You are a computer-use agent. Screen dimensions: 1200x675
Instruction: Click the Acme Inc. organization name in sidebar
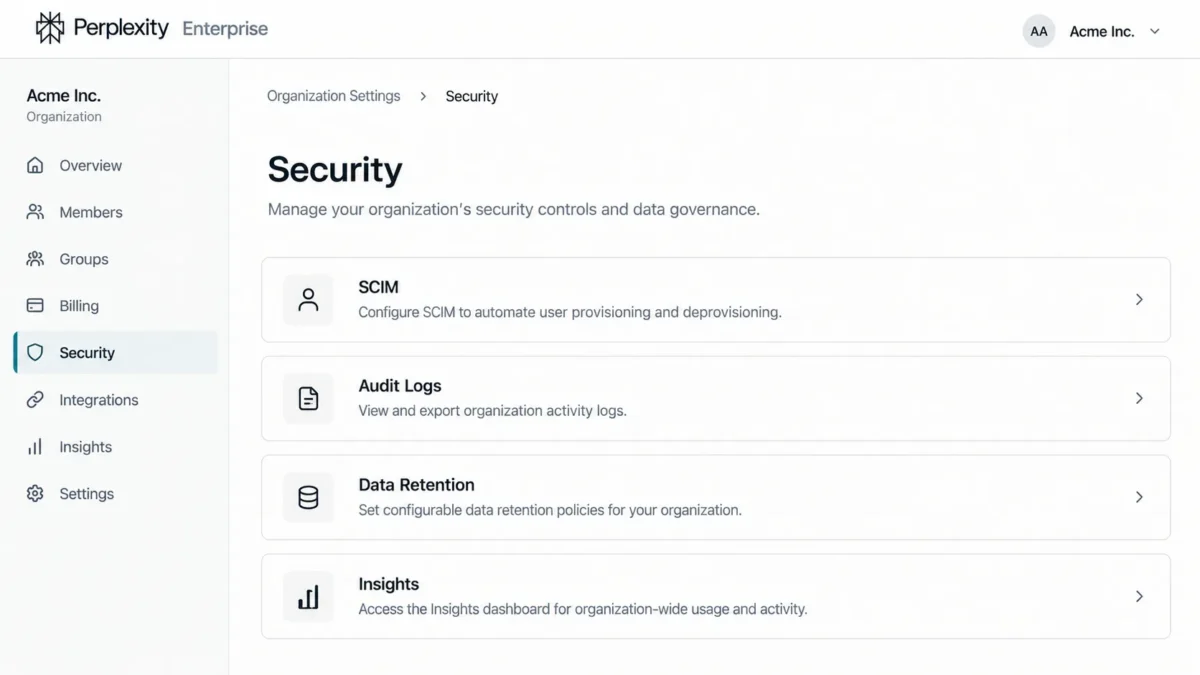click(64, 96)
